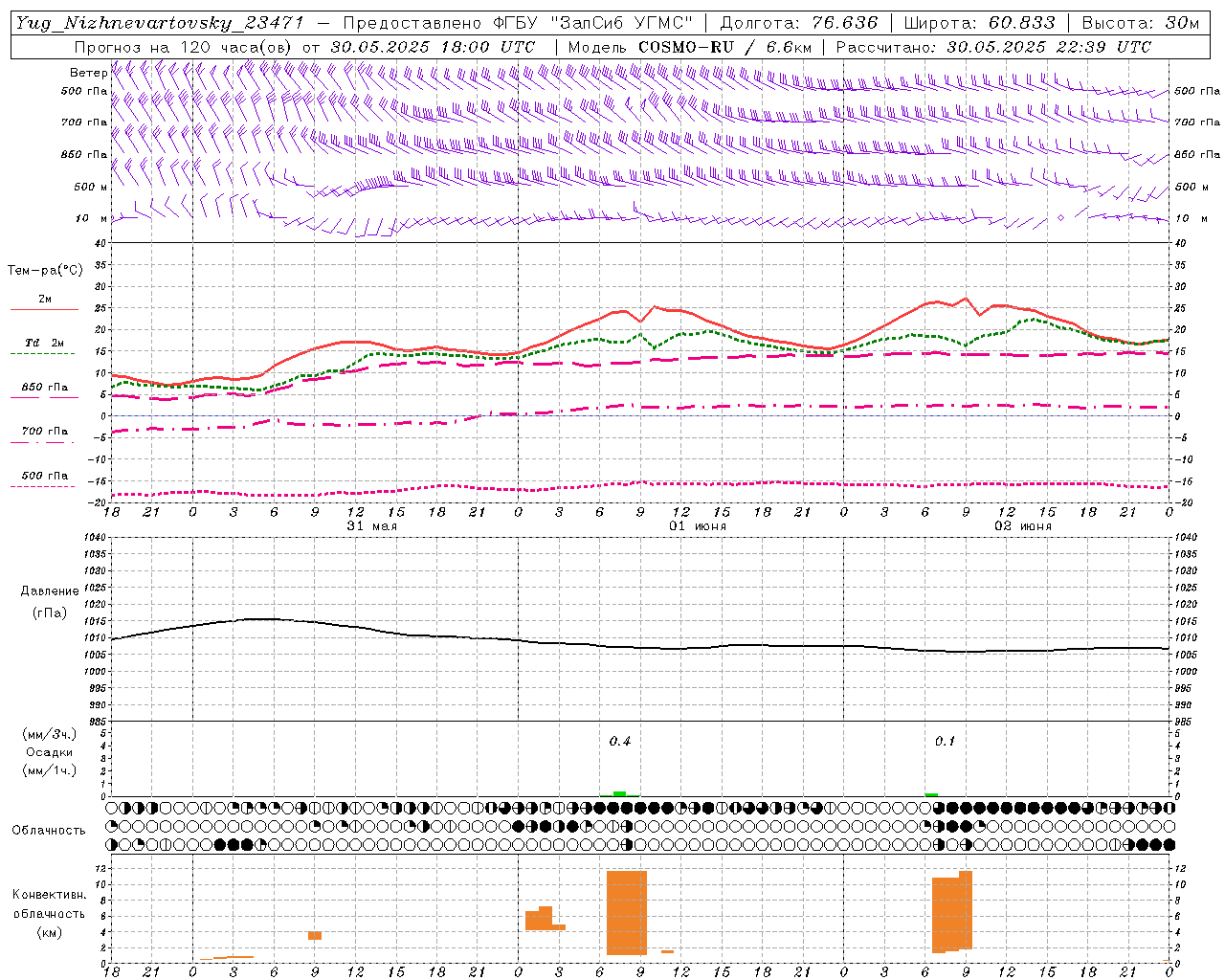The height and width of the screenshot is (980, 1225).
Task: Click the tall orange convective bar on 02 июня
Action: pos(952,913)
